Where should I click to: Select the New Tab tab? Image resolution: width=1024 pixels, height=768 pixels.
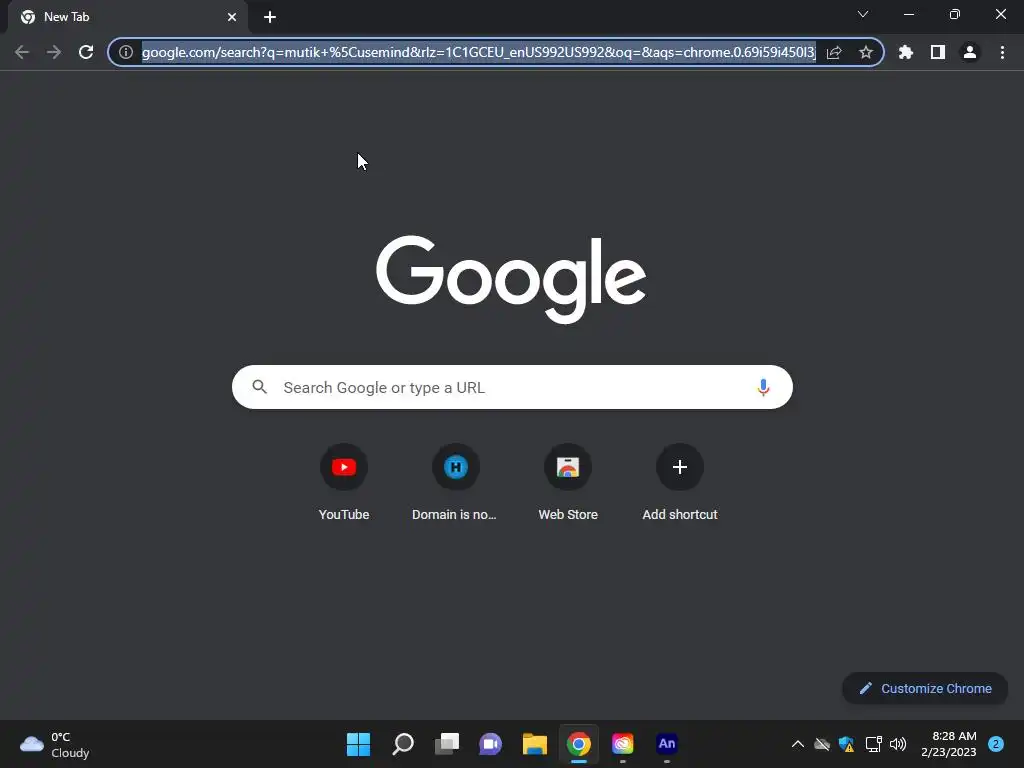click(x=128, y=17)
